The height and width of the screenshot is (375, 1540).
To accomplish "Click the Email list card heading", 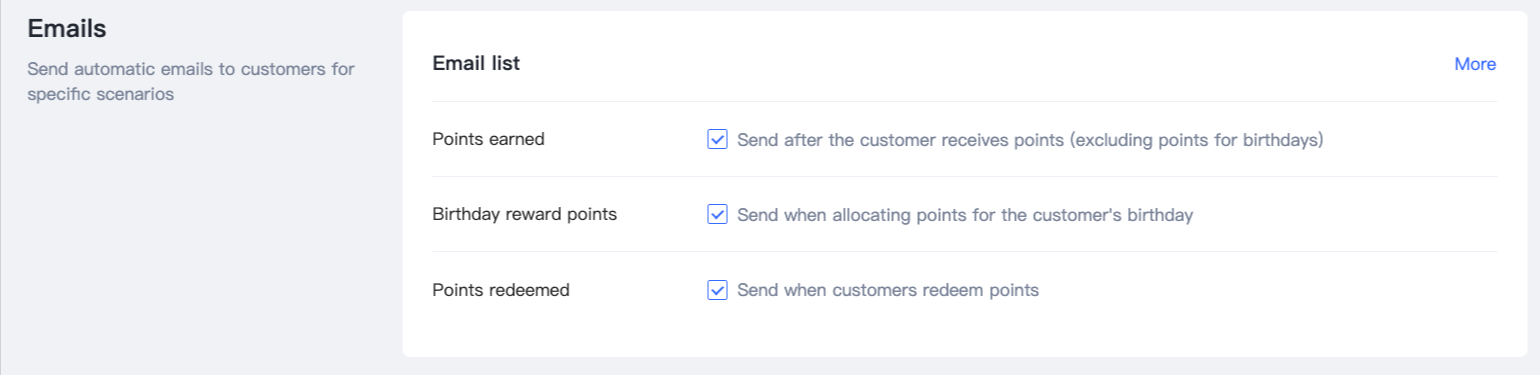I will 476,63.
